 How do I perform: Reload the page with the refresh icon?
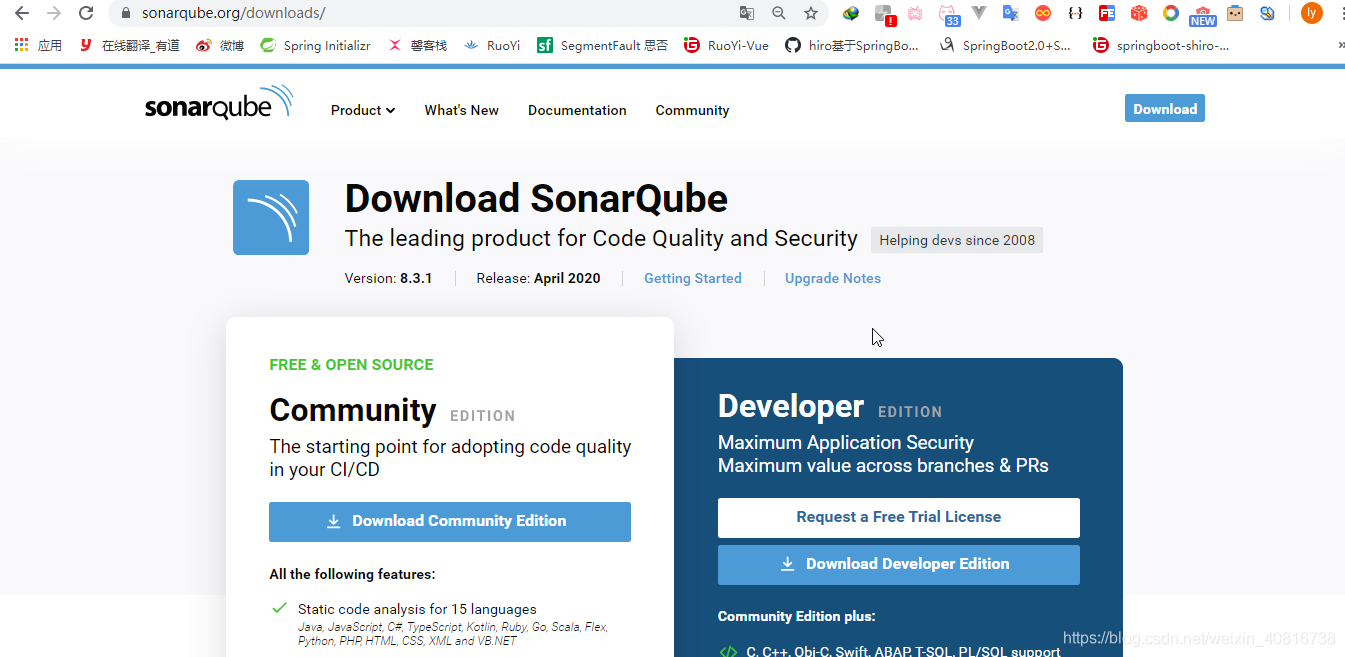86,13
